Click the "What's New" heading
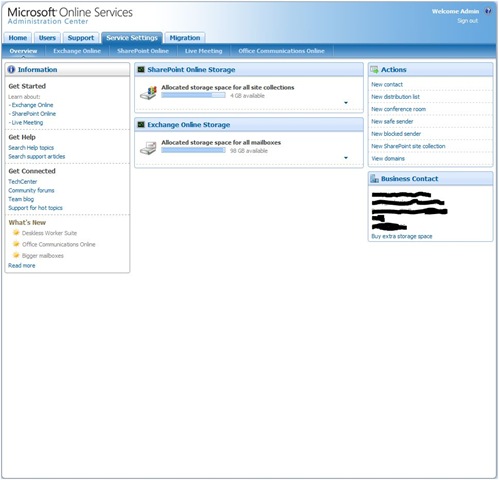Screen dimensions: 499x480 27,222
